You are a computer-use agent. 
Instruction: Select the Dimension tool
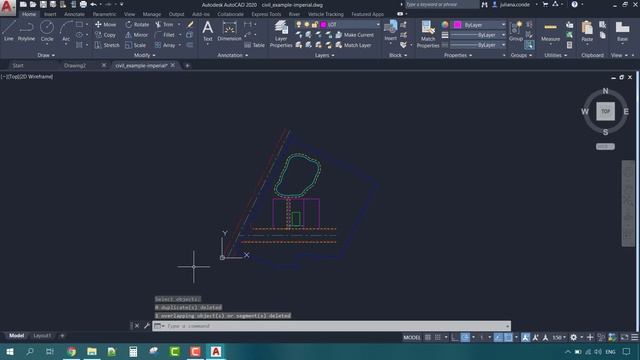pyautogui.click(x=229, y=31)
